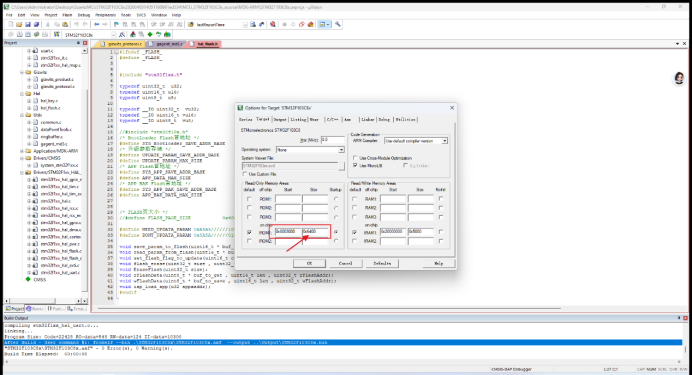Click the Help button in dialog

(x=438, y=263)
